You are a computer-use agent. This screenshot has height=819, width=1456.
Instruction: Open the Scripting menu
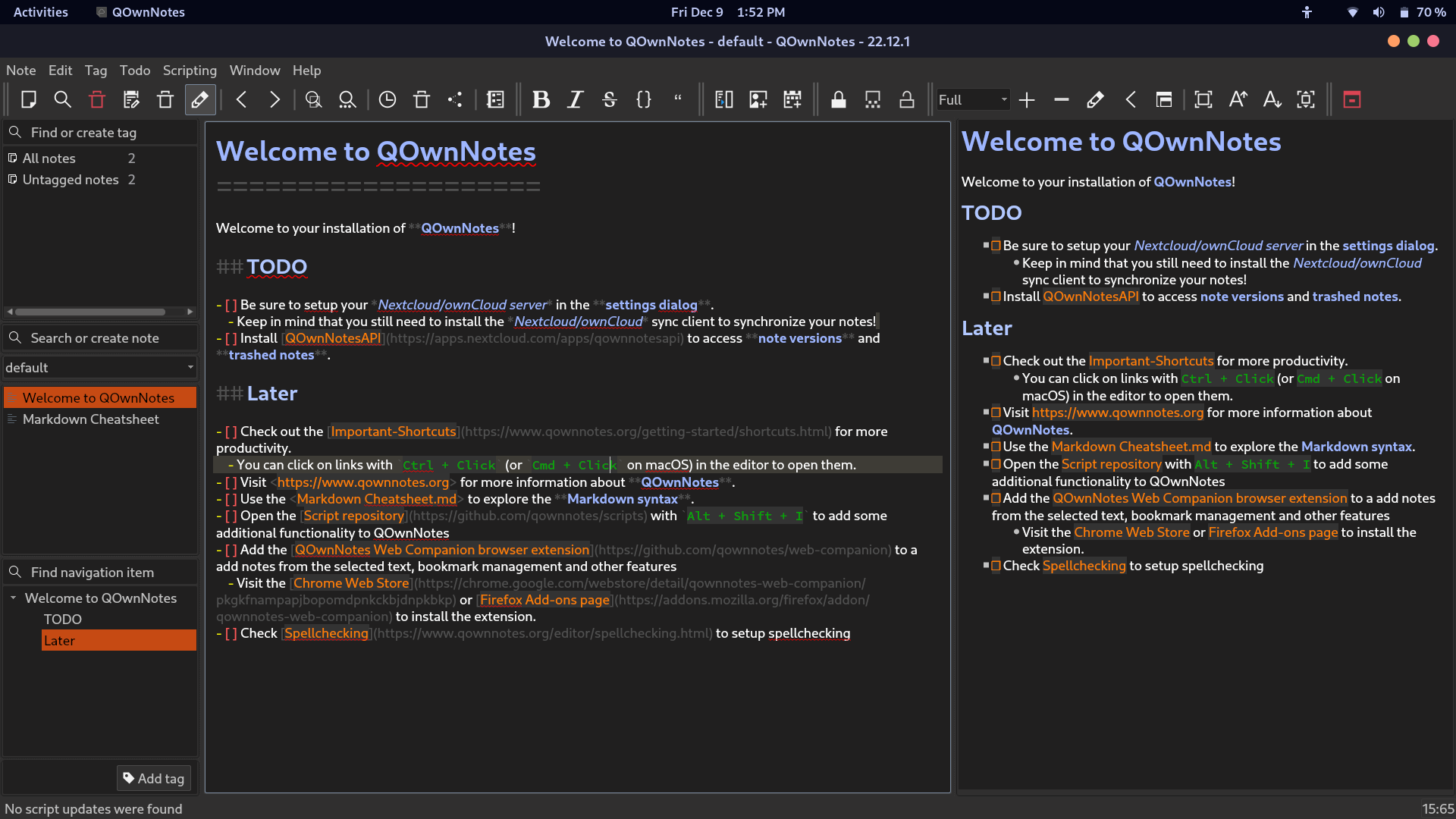click(190, 70)
